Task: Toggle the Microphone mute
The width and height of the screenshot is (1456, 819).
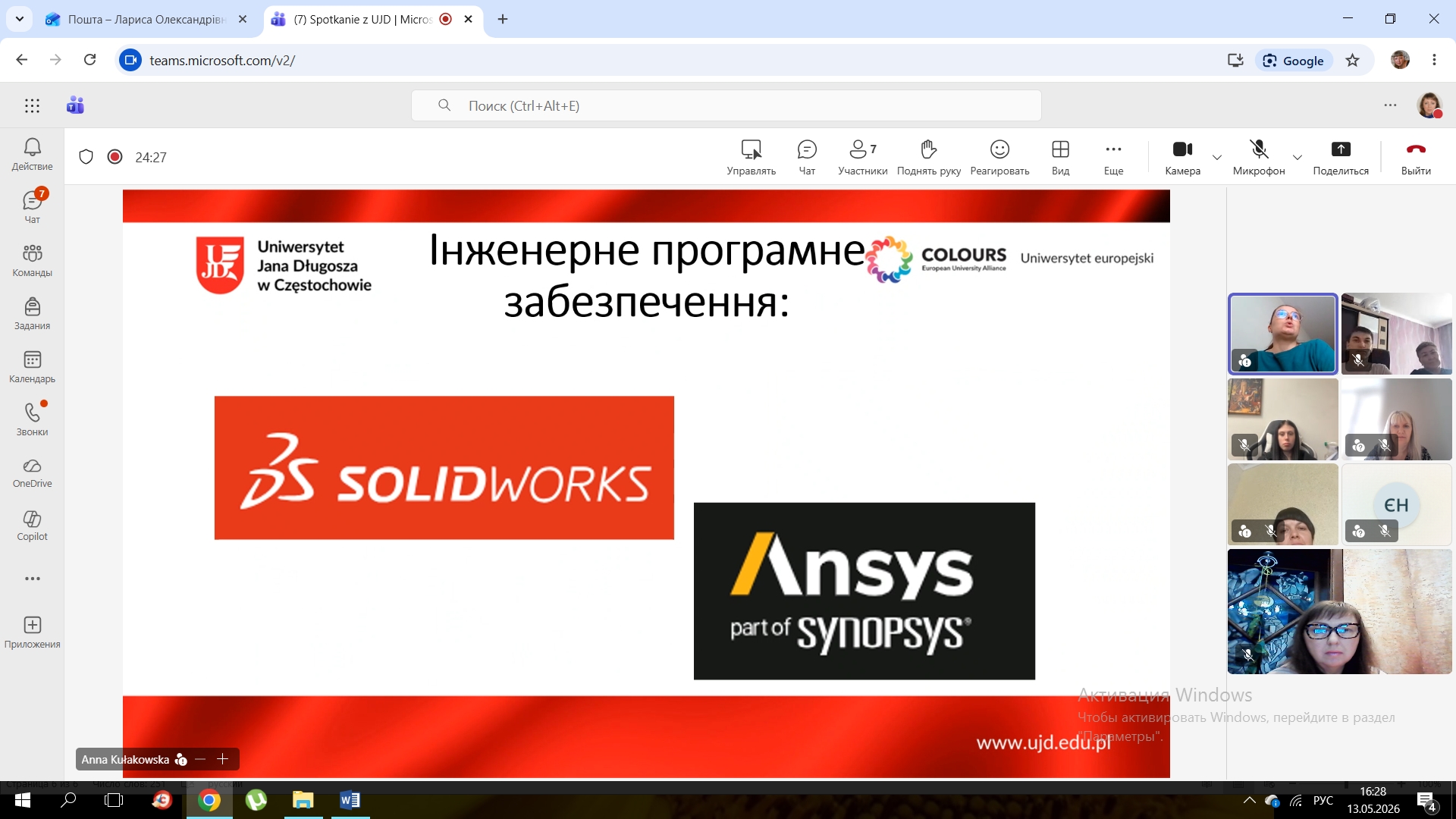Action: tap(1259, 158)
